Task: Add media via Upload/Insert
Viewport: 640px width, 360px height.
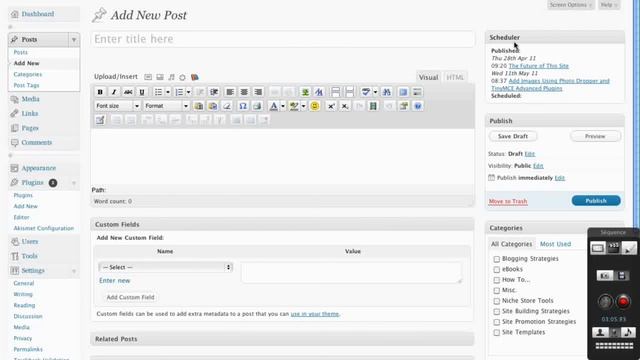Action: [182, 77]
